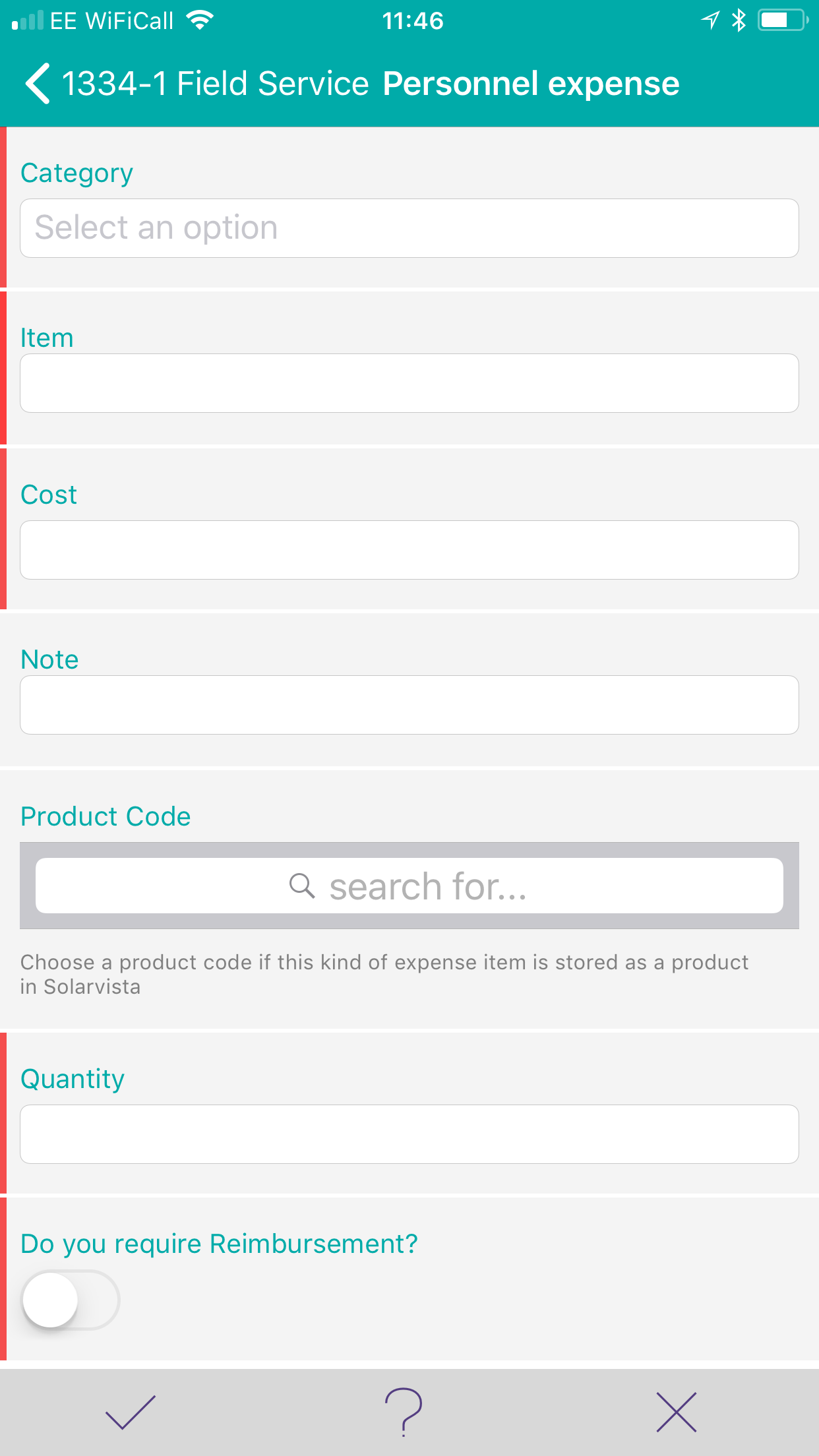The width and height of the screenshot is (819, 1456).
Task: Tap the battery indicator icon
Action: (783, 20)
